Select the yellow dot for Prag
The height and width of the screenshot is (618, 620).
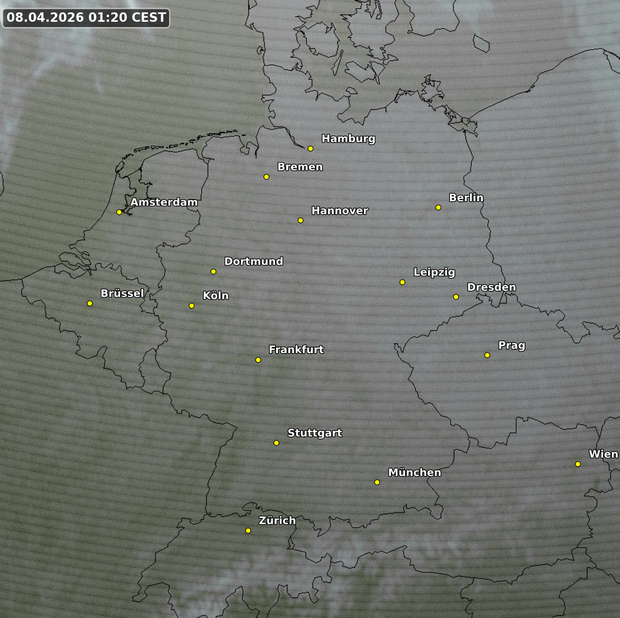pos(487,355)
